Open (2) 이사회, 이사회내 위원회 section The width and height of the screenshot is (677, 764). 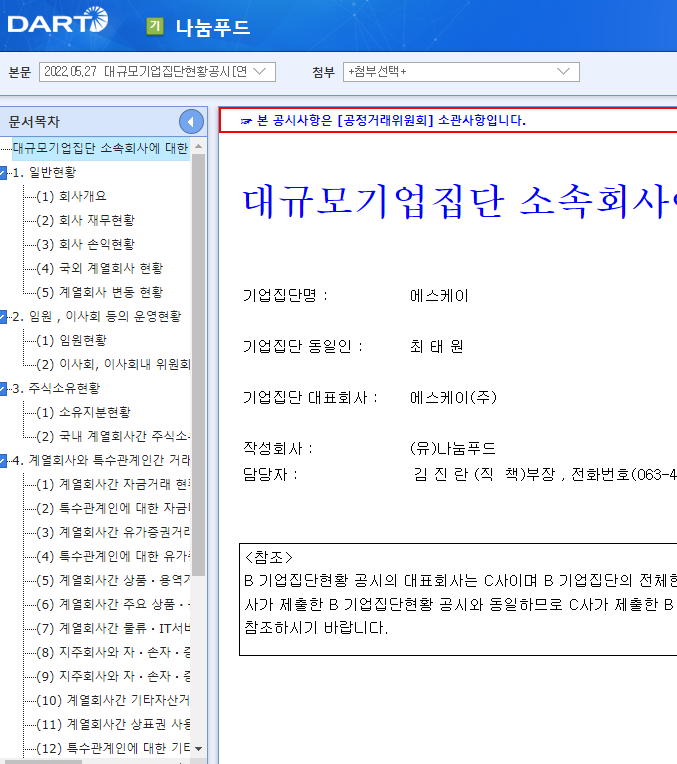113,364
